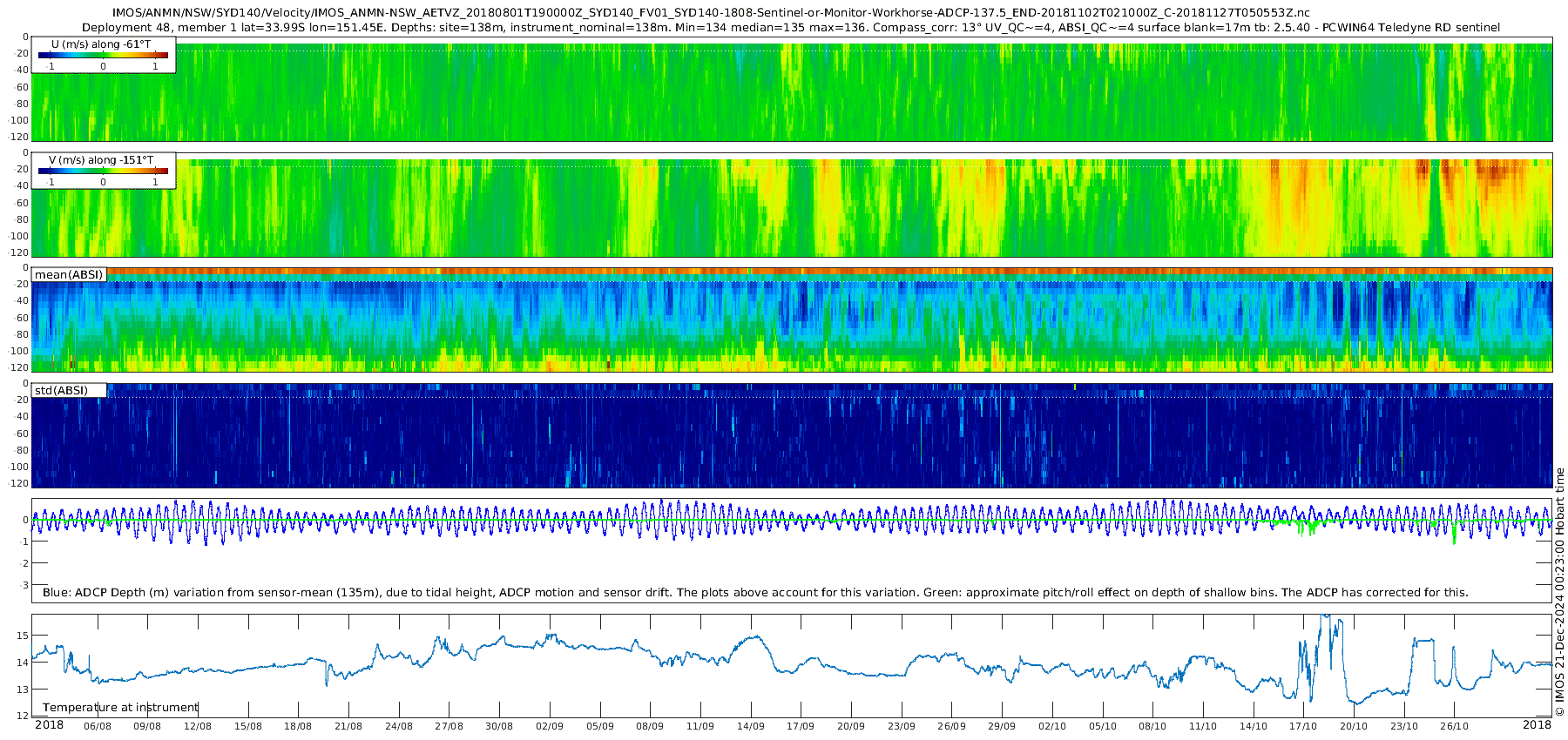1568x740 pixels.
Task: Click the 21/08 date tick label
Action: (x=348, y=726)
